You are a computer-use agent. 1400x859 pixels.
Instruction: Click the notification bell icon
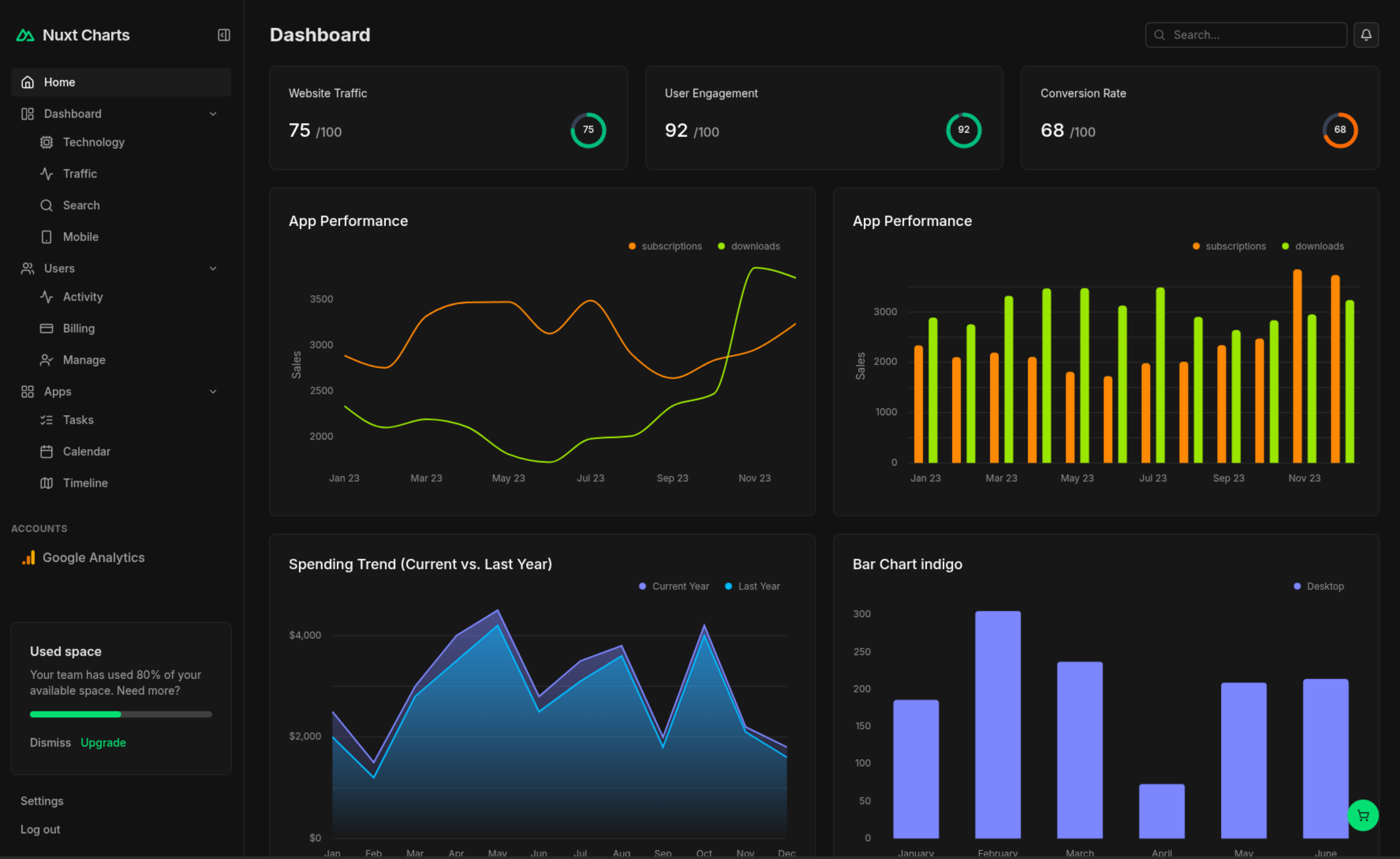tap(1365, 35)
